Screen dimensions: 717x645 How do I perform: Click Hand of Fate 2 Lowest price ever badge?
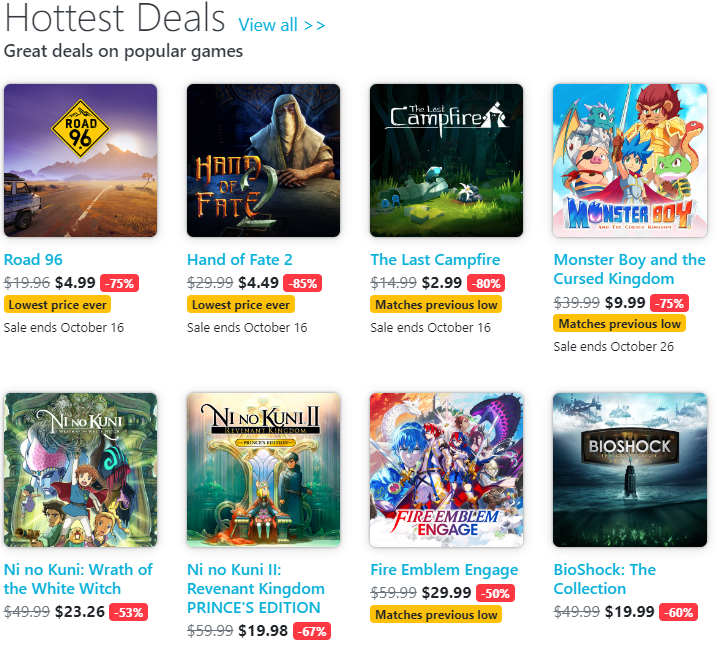click(241, 305)
